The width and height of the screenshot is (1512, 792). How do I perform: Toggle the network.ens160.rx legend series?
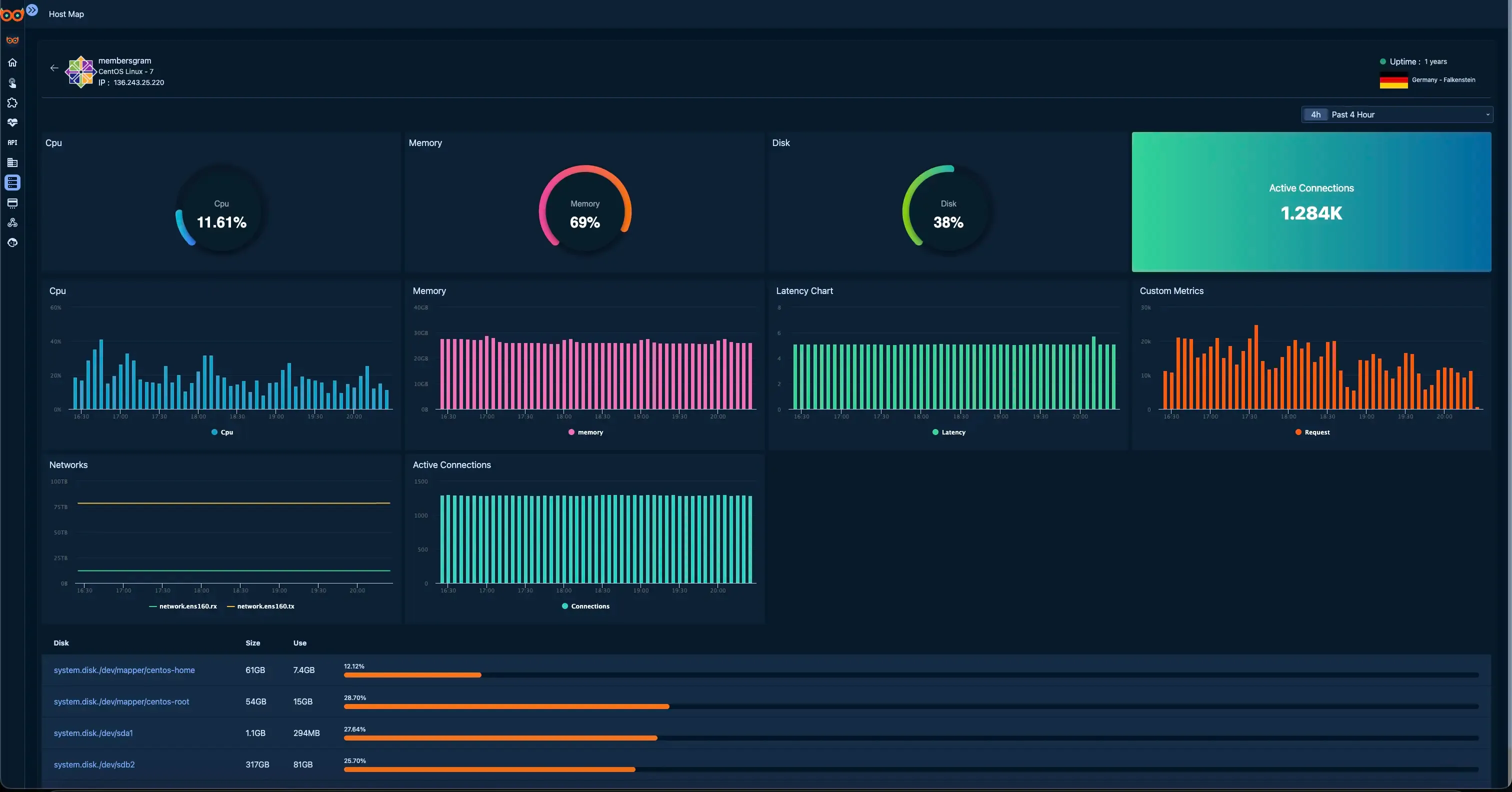[183, 606]
